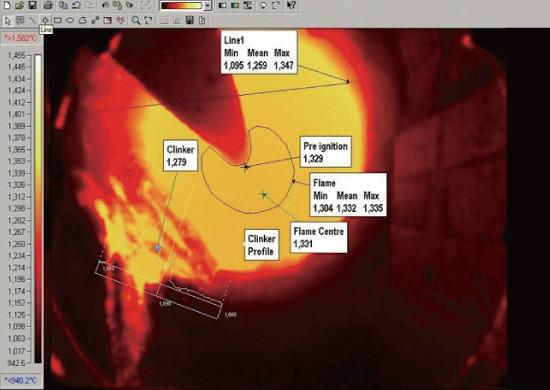Edit the upper limit >1,682°C field
This screenshot has height=390, width=550.
point(22,38)
